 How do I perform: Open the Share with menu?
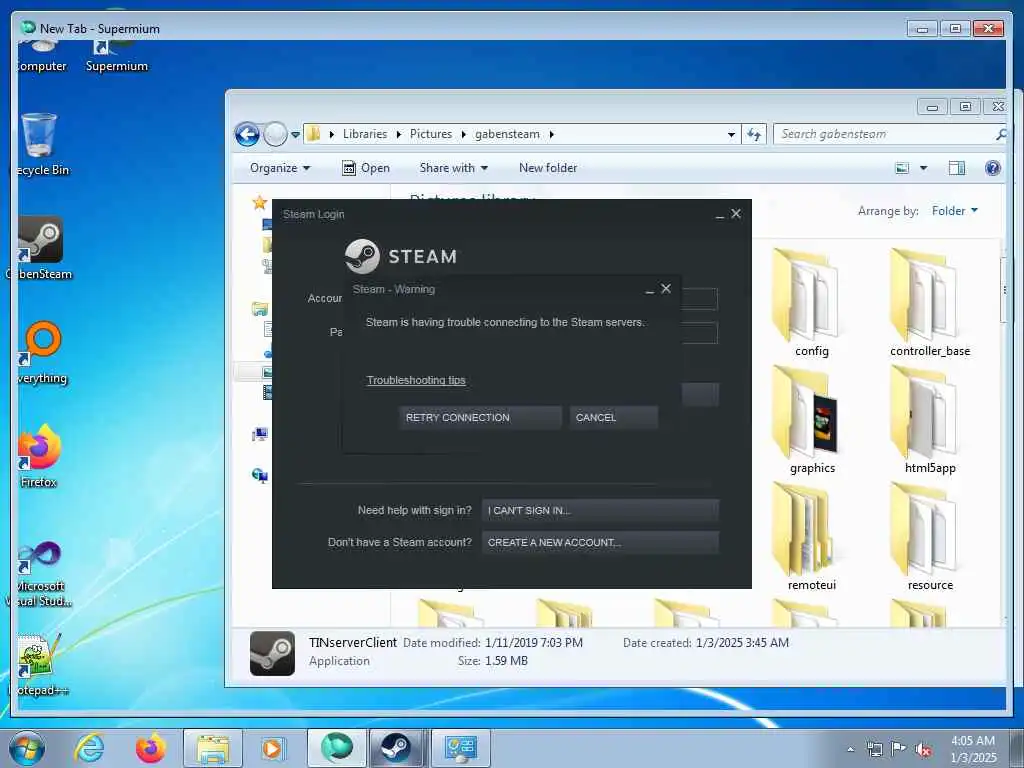click(453, 168)
